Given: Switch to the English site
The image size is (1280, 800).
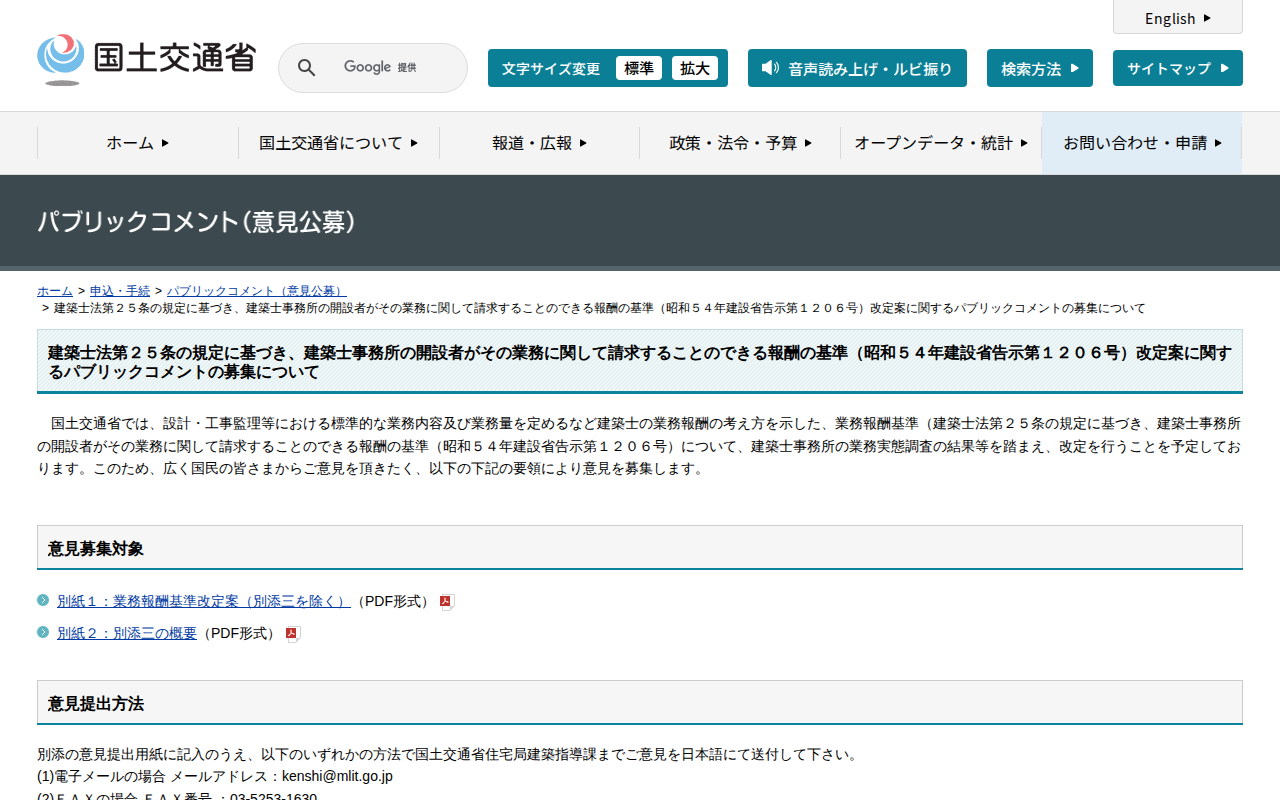Looking at the screenshot, I should pos(1177,18).
